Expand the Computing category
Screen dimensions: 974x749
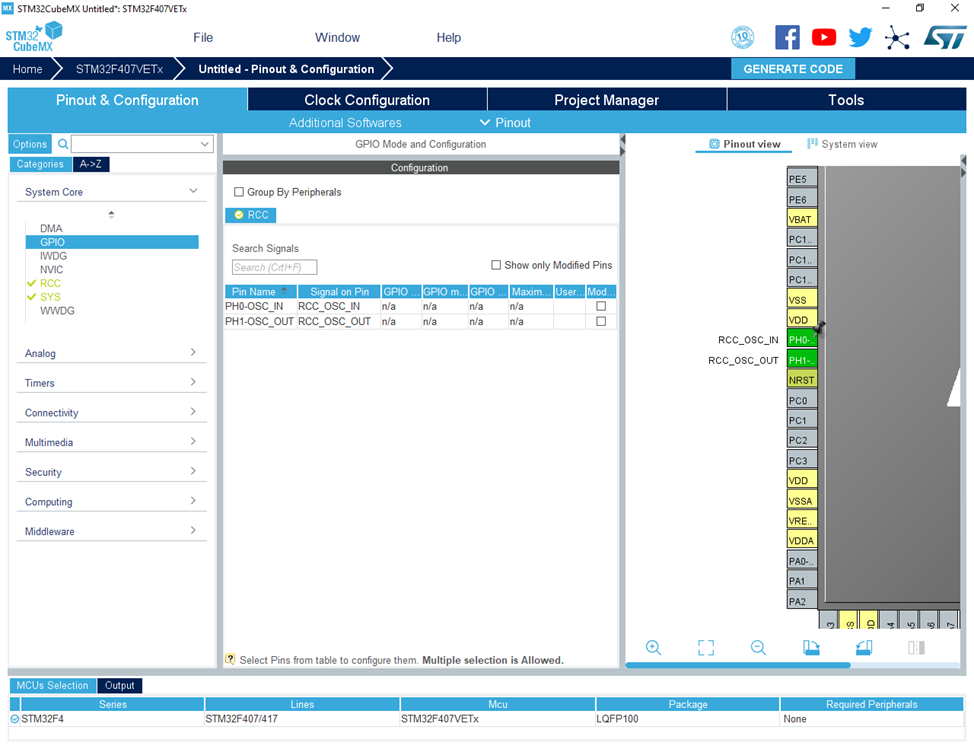point(193,501)
